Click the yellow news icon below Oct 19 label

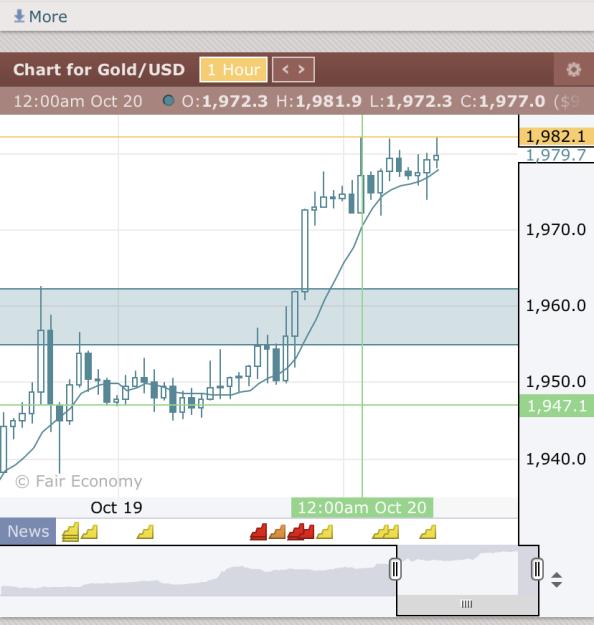tap(145, 532)
